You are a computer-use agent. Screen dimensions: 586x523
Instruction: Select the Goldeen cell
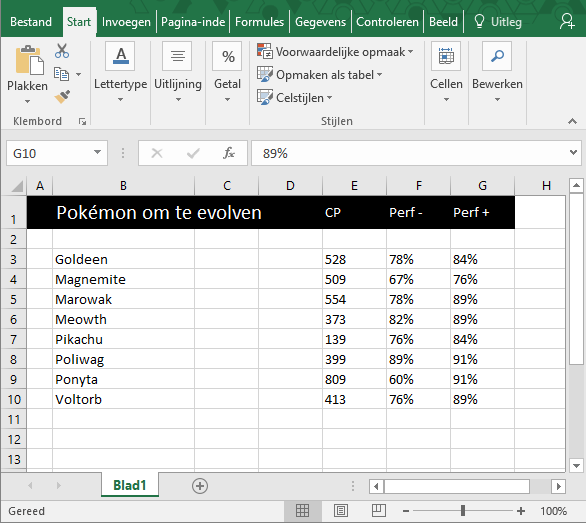click(x=123, y=259)
